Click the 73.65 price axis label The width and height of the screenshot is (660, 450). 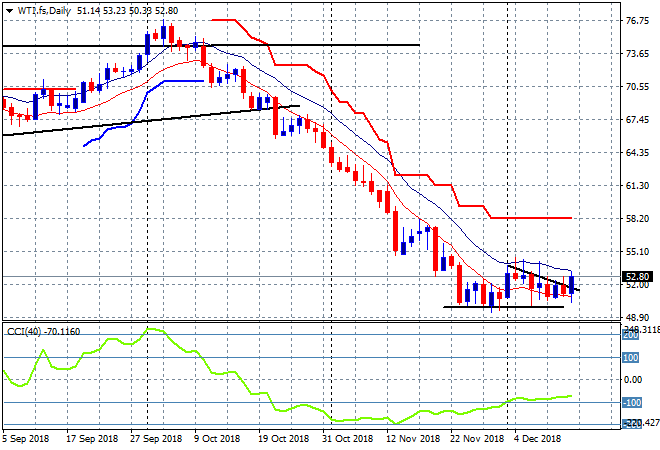coord(637,53)
